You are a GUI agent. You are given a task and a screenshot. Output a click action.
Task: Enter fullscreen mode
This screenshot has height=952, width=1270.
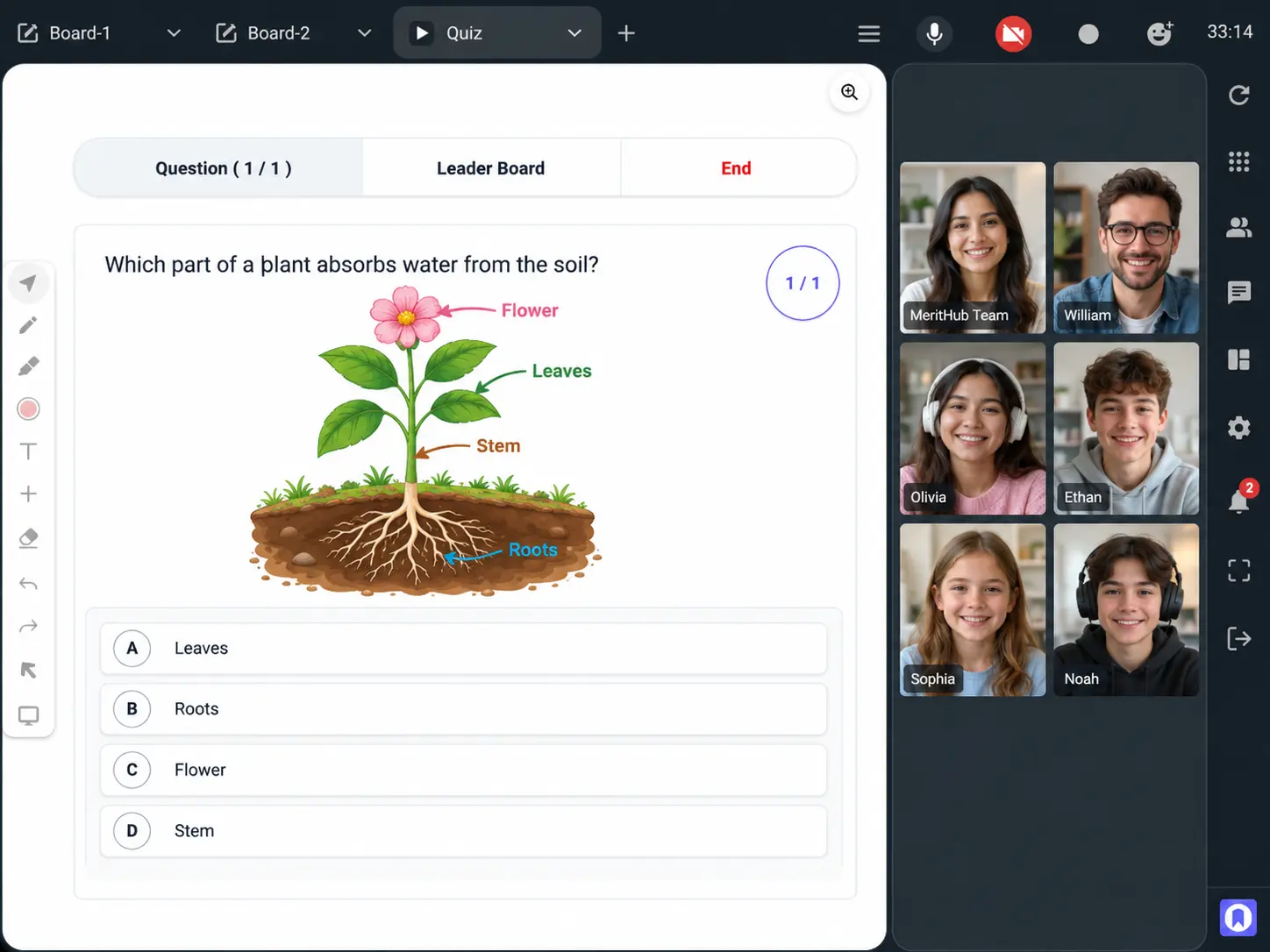[1238, 571]
